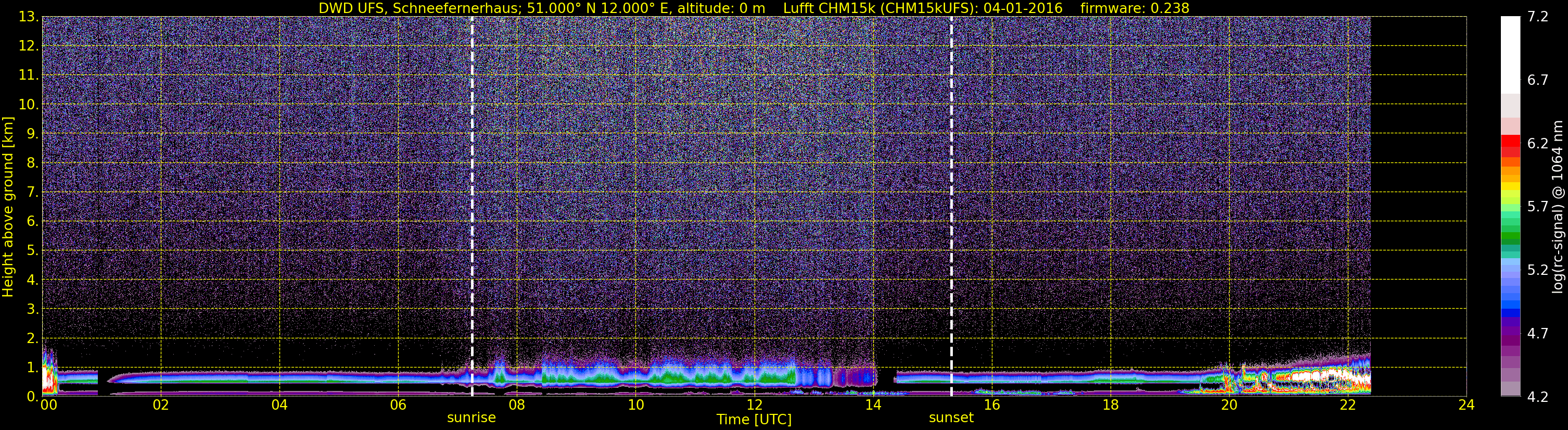Click the 'Lufft CHM15k (CHM15kUFS): 04-01-2016' title text
The width and height of the screenshot is (1568, 430).
pyautogui.click(x=923, y=8)
